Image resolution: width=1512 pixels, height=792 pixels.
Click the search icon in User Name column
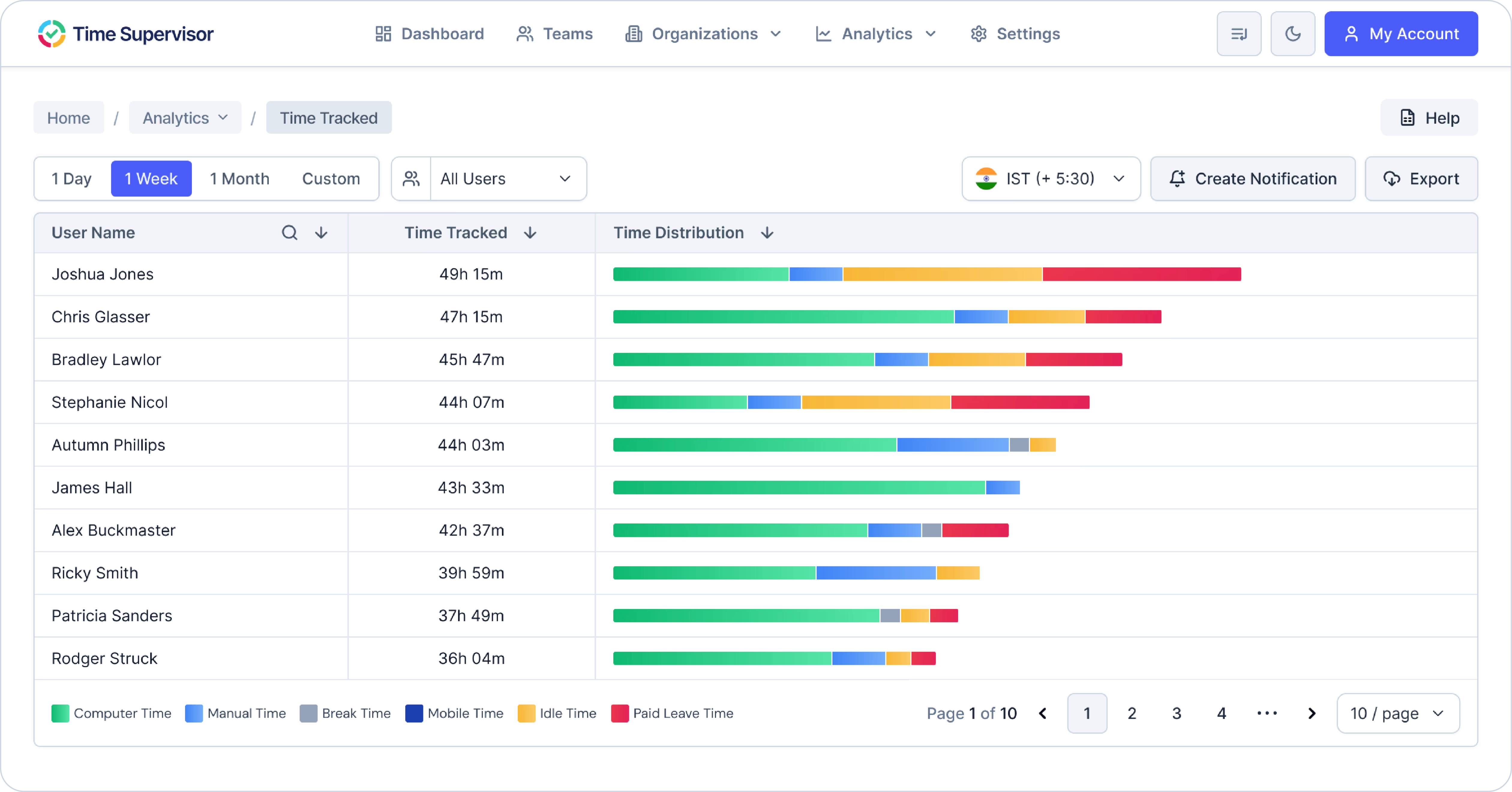(289, 232)
